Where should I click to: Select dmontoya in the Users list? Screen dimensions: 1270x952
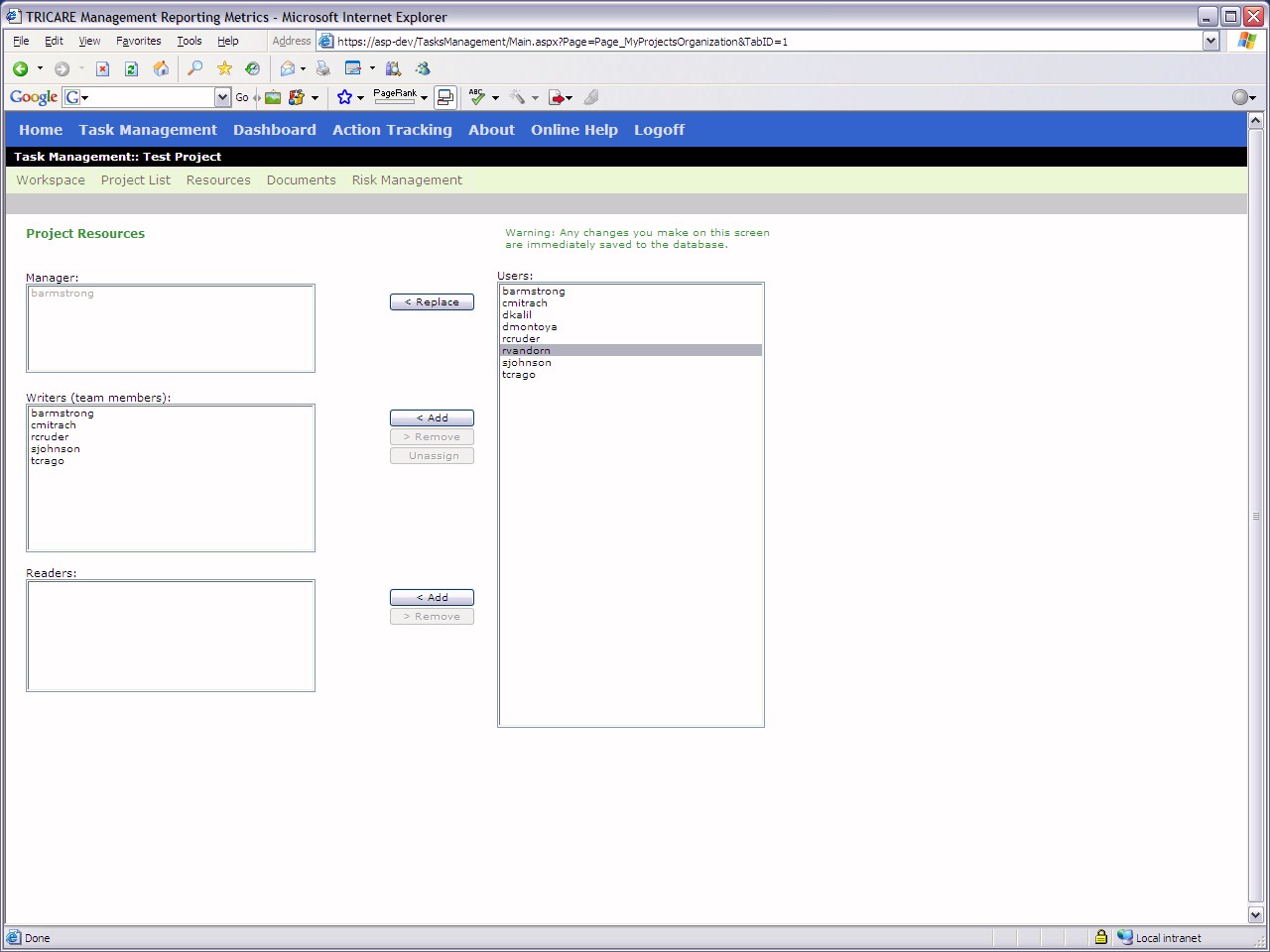pos(530,327)
